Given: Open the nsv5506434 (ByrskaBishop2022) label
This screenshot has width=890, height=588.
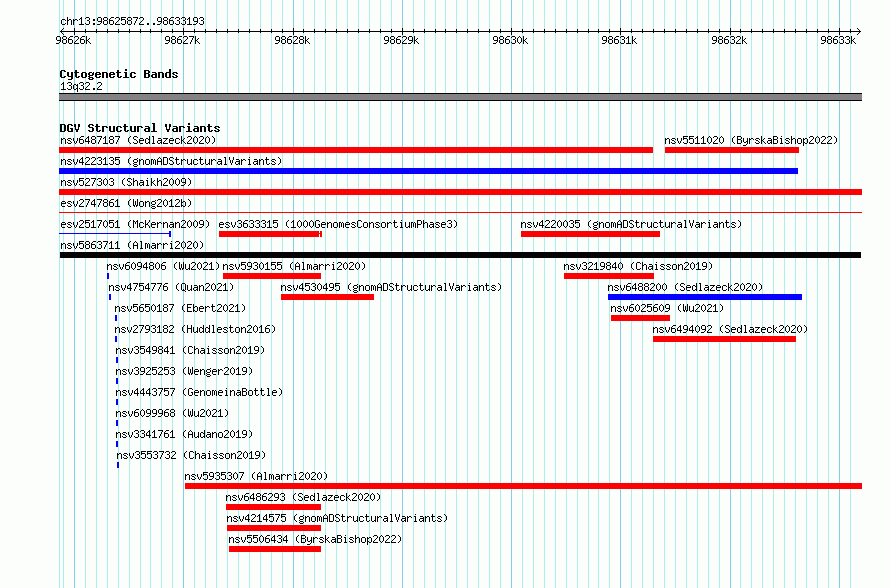Looking at the screenshot, I should click(x=315, y=539).
